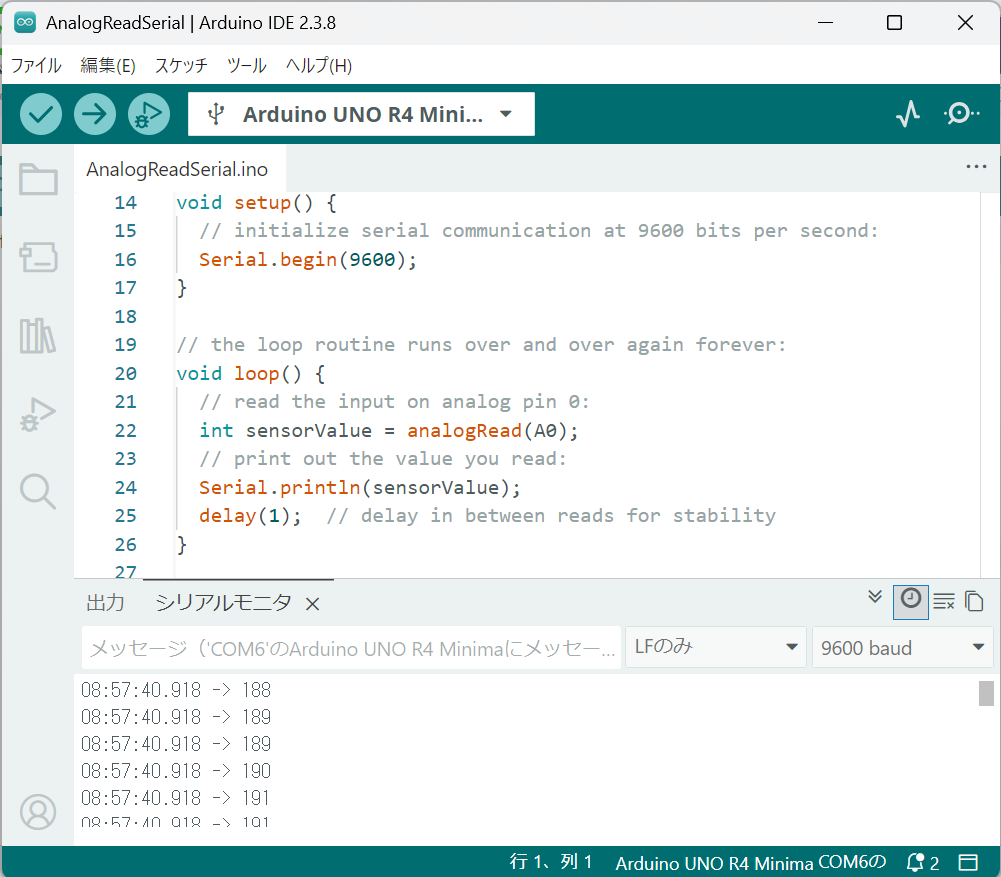The width and height of the screenshot is (1001, 877).
Task: Open the Sketchbook folder sidebar icon
Action: pos(38,180)
